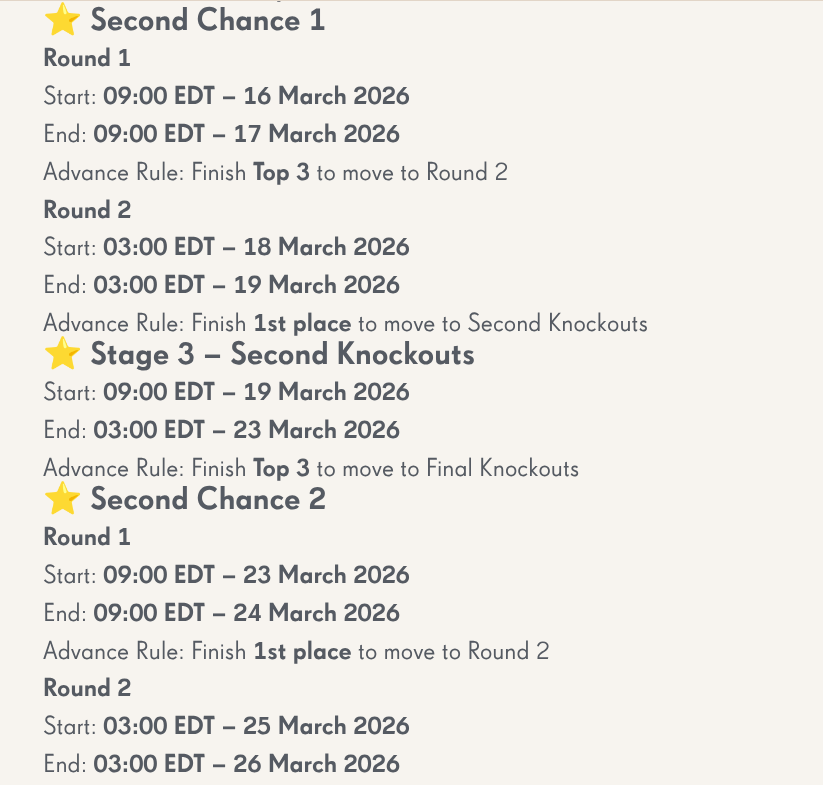Click the Stage 3 – Second Knockouts heading

[282, 355]
